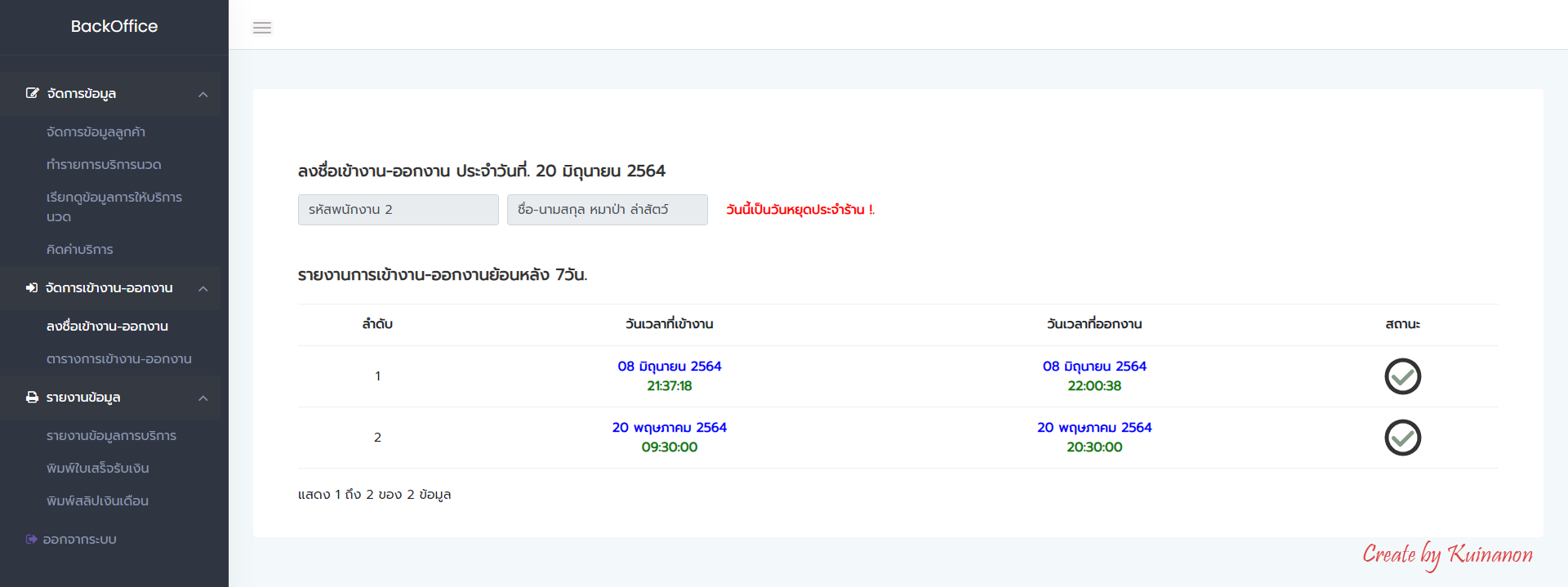Go to คิดค่าบริการ page
Viewport: 1568px width, 587px height.
[x=79, y=250]
